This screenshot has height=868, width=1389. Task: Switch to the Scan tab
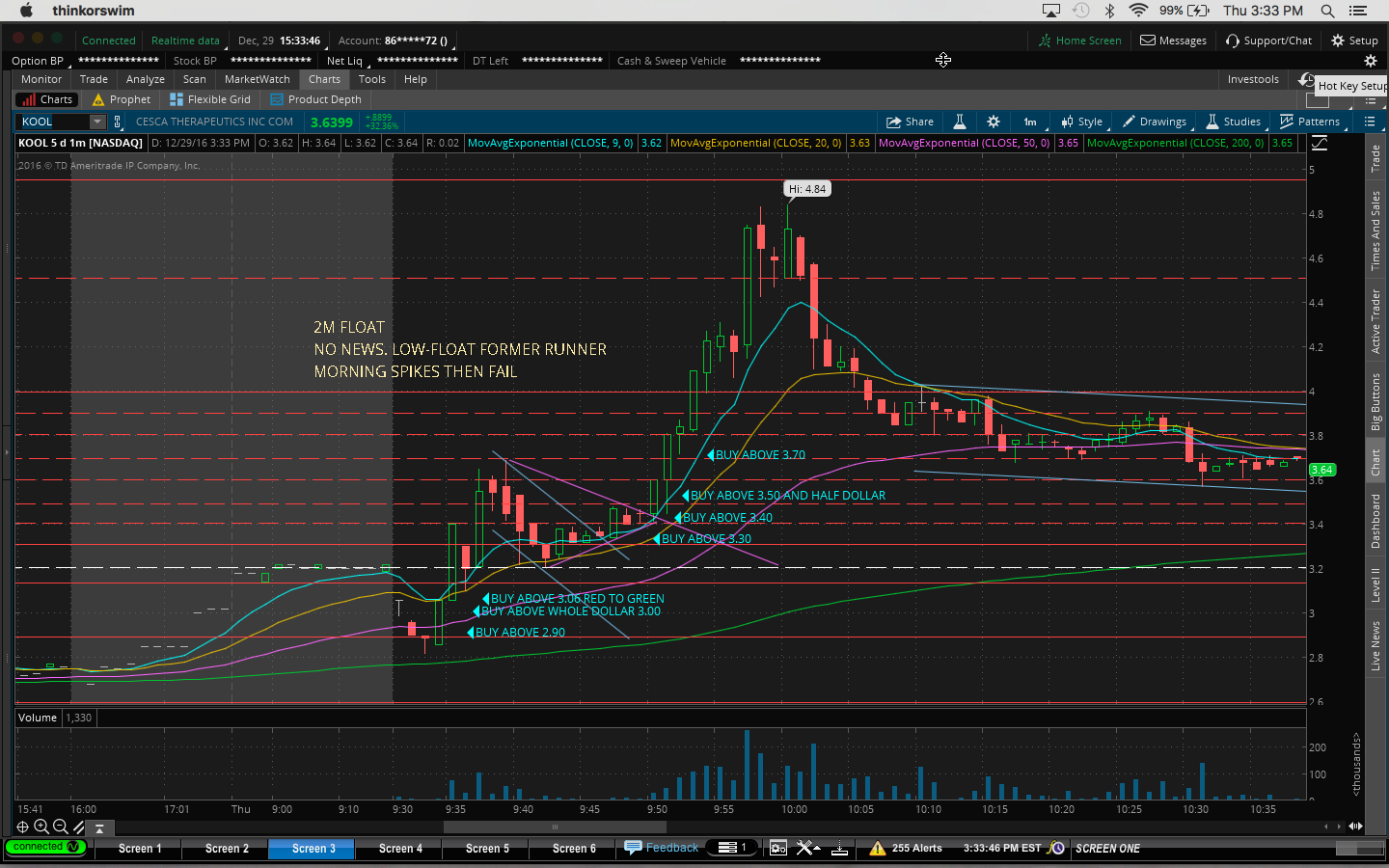(194, 79)
